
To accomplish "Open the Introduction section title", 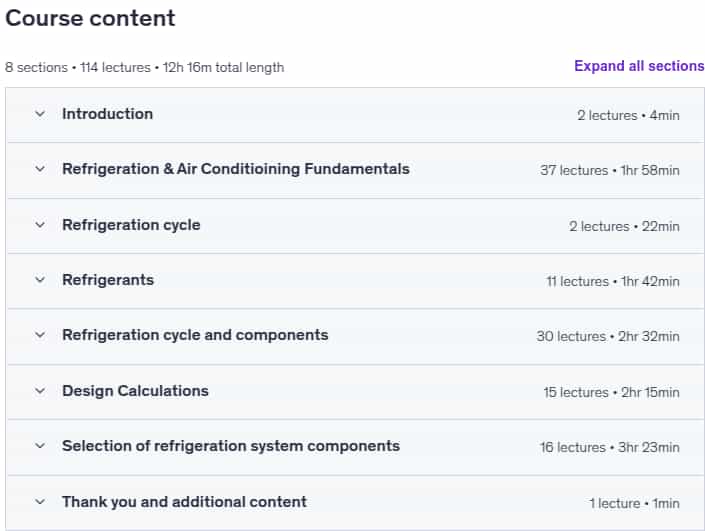I will click(107, 114).
